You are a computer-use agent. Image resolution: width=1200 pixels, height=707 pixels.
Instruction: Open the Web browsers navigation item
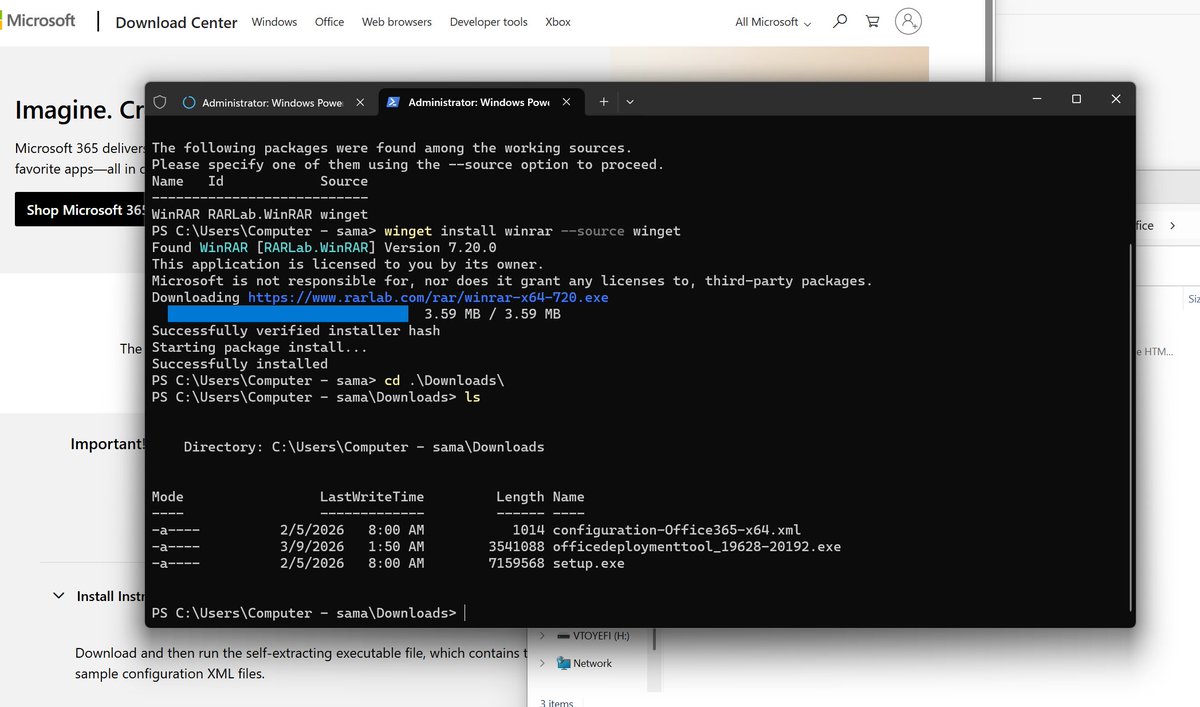tap(397, 22)
